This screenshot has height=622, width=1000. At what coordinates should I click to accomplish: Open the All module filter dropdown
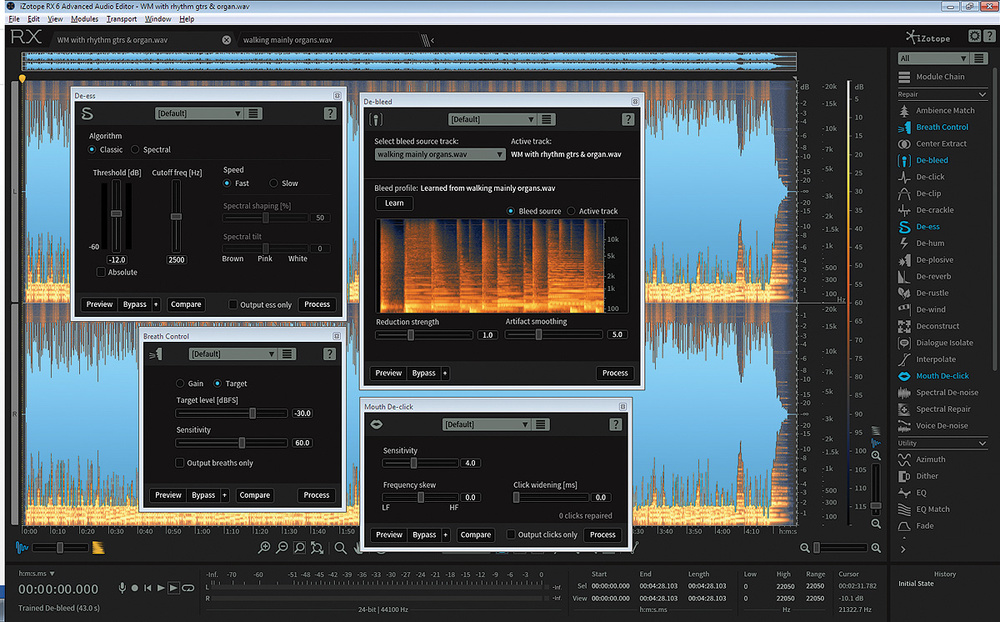tap(934, 58)
